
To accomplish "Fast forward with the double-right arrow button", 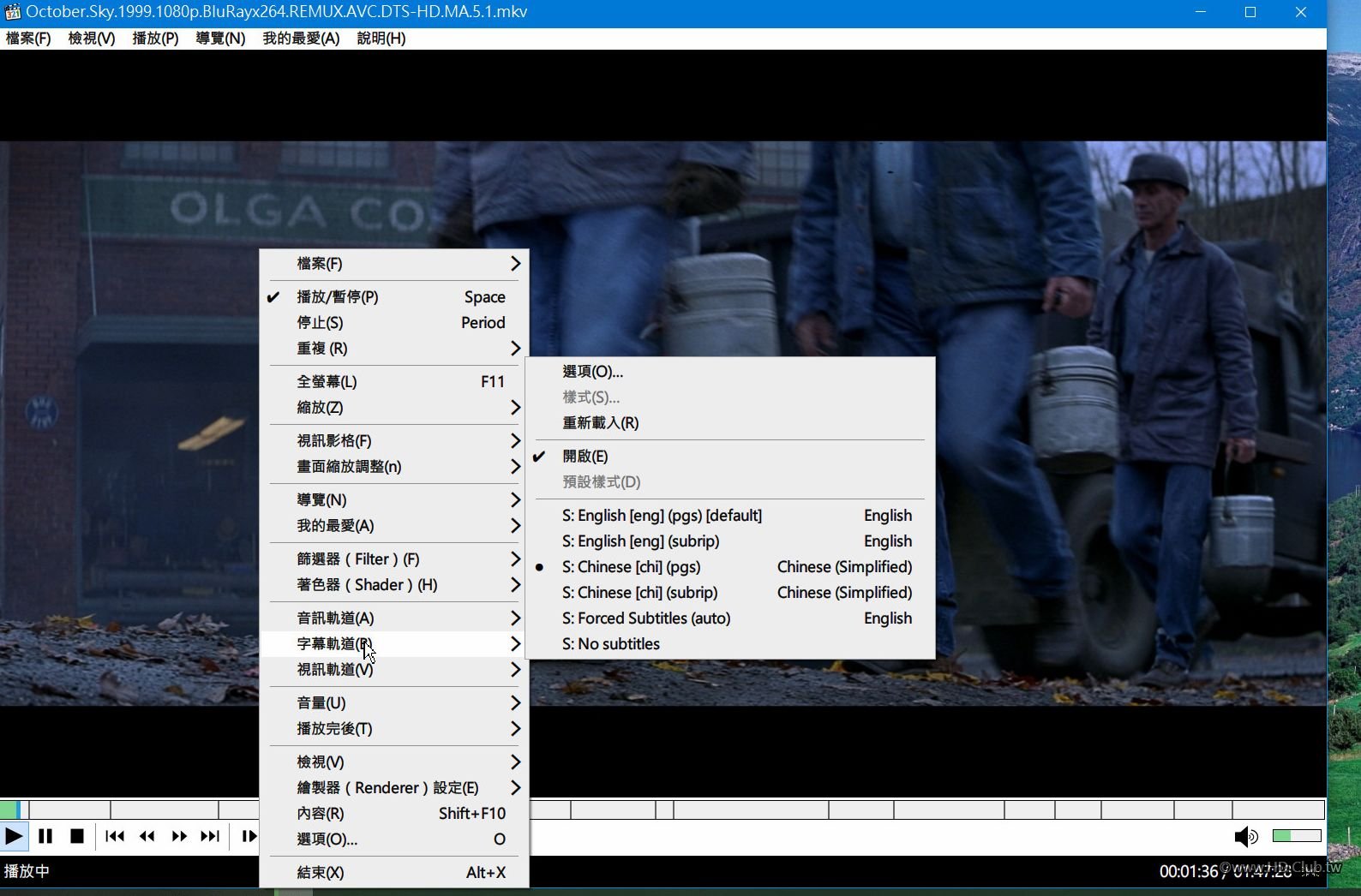I will [x=179, y=836].
